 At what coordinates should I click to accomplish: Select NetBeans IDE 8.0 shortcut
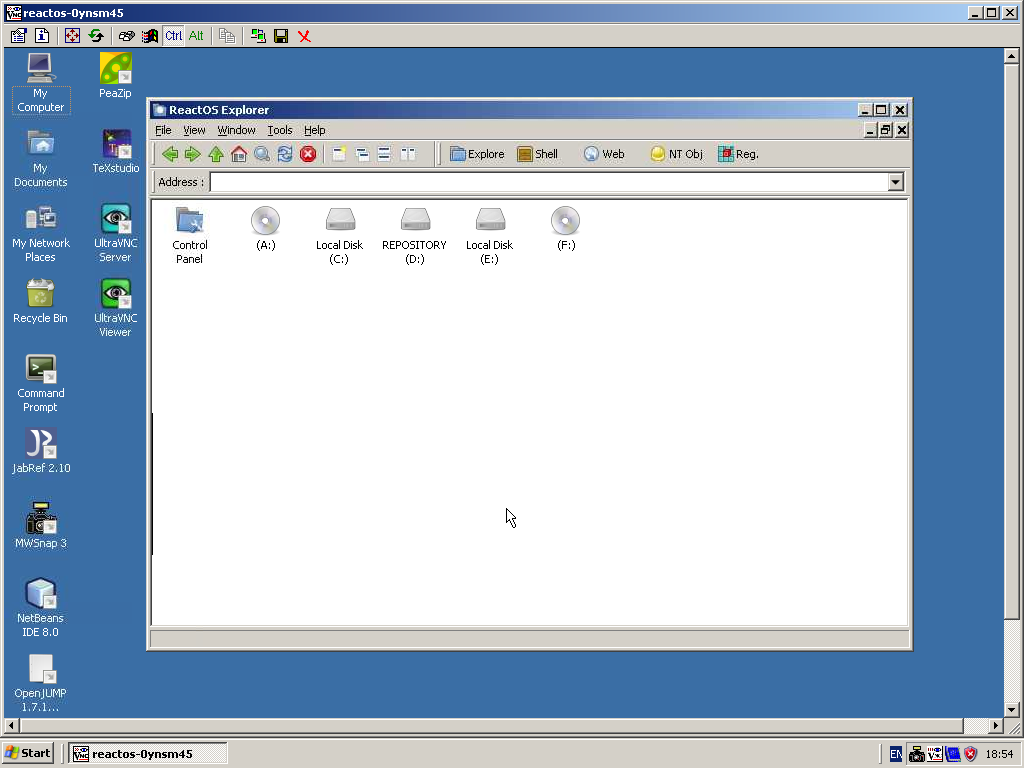click(40, 608)
